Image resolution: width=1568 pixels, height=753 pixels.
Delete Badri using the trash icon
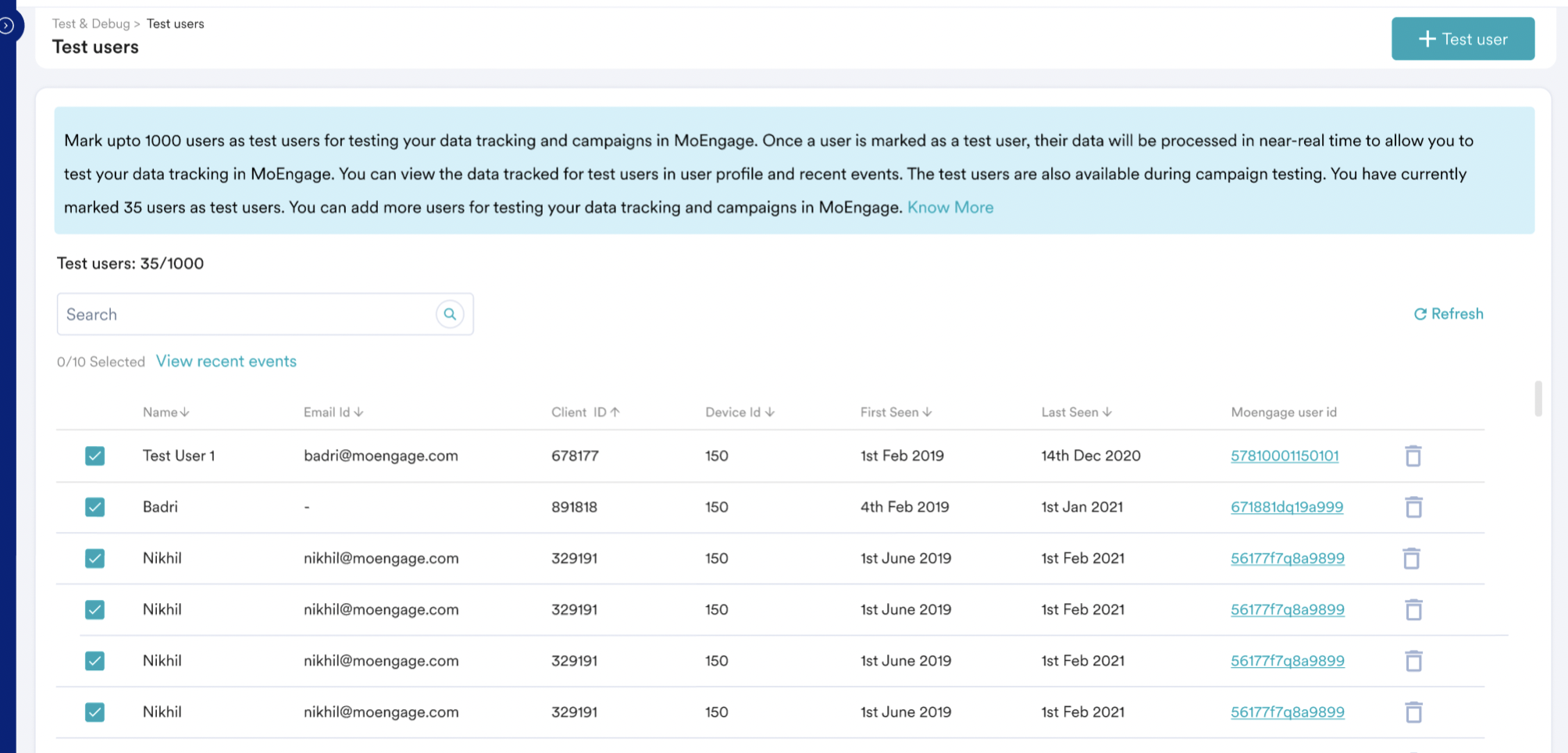point(1413,507)
